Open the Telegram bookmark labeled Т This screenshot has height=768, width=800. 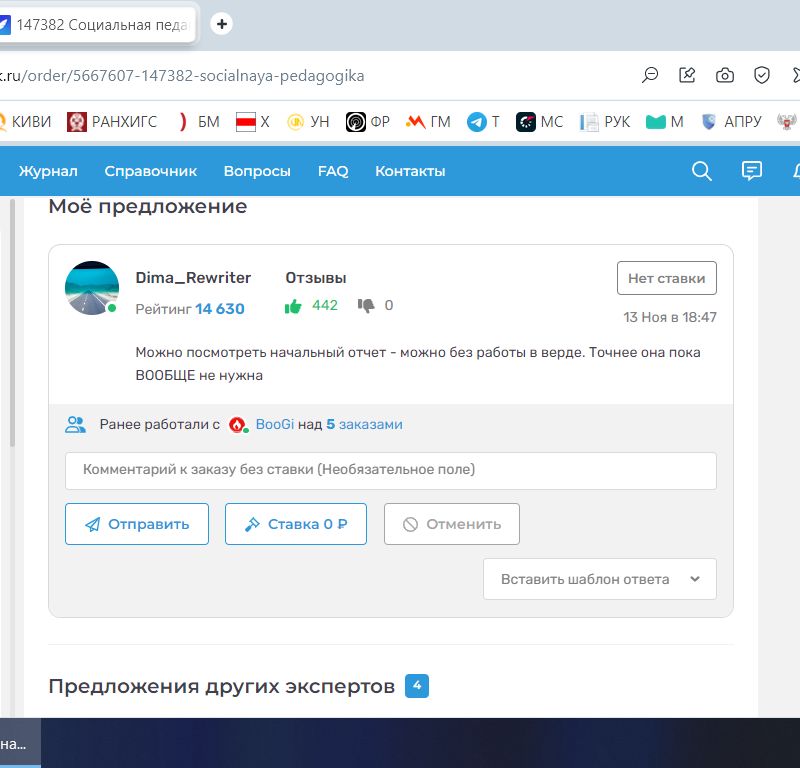click(x=483, y=122)
